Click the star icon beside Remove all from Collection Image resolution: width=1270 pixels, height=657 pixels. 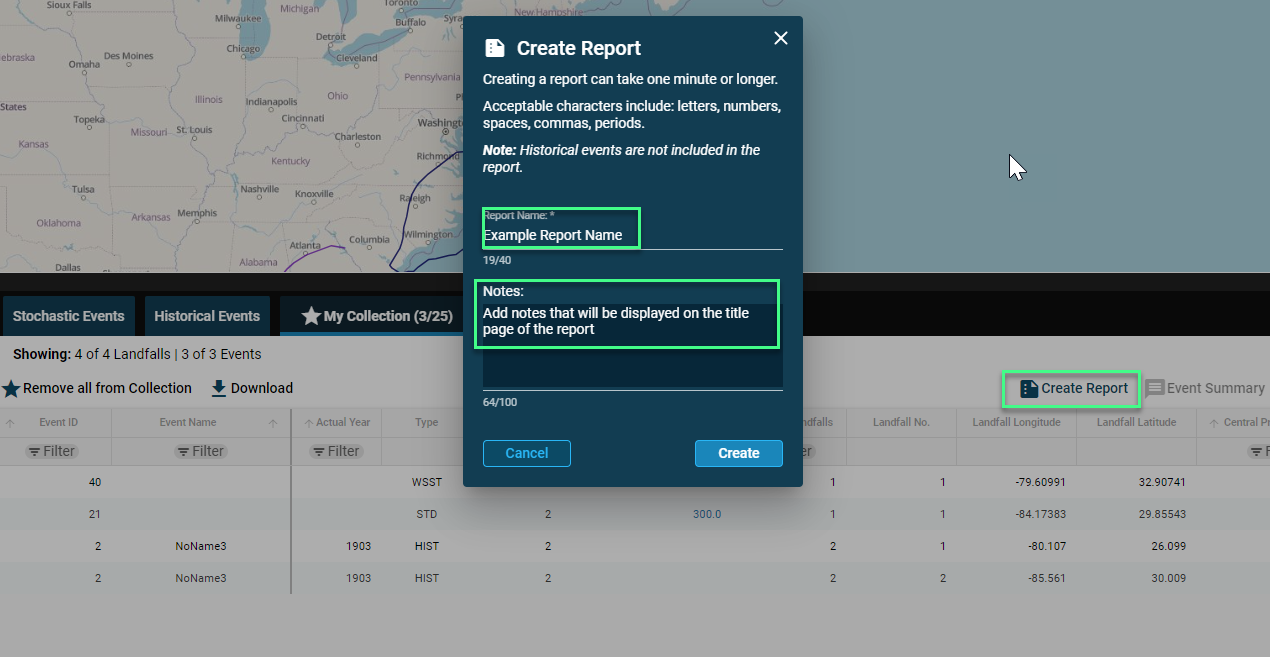pos(11,389)
